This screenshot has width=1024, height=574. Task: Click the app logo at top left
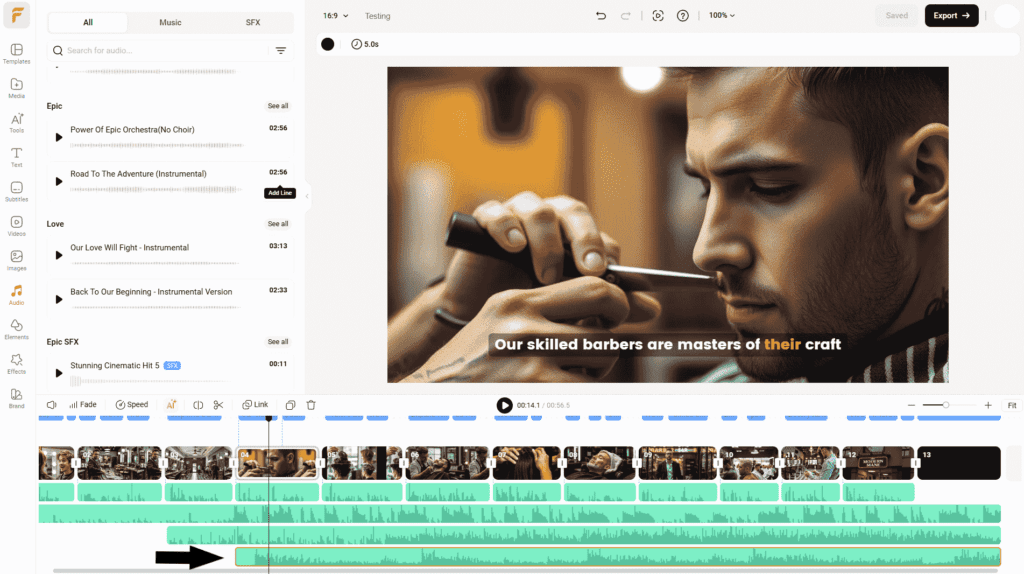pos(16,15)
